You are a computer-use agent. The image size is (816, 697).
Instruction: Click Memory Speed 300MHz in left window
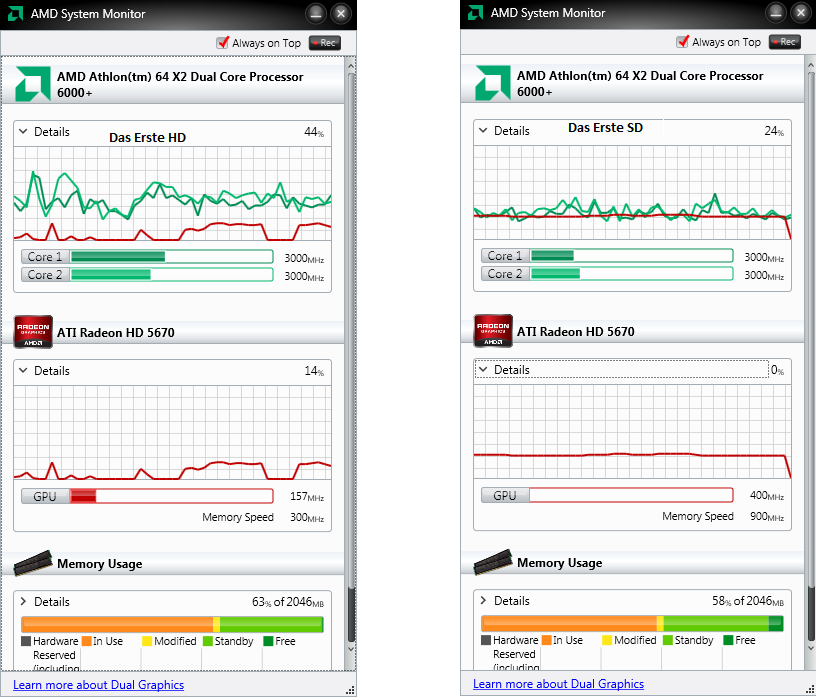[263, 517]
